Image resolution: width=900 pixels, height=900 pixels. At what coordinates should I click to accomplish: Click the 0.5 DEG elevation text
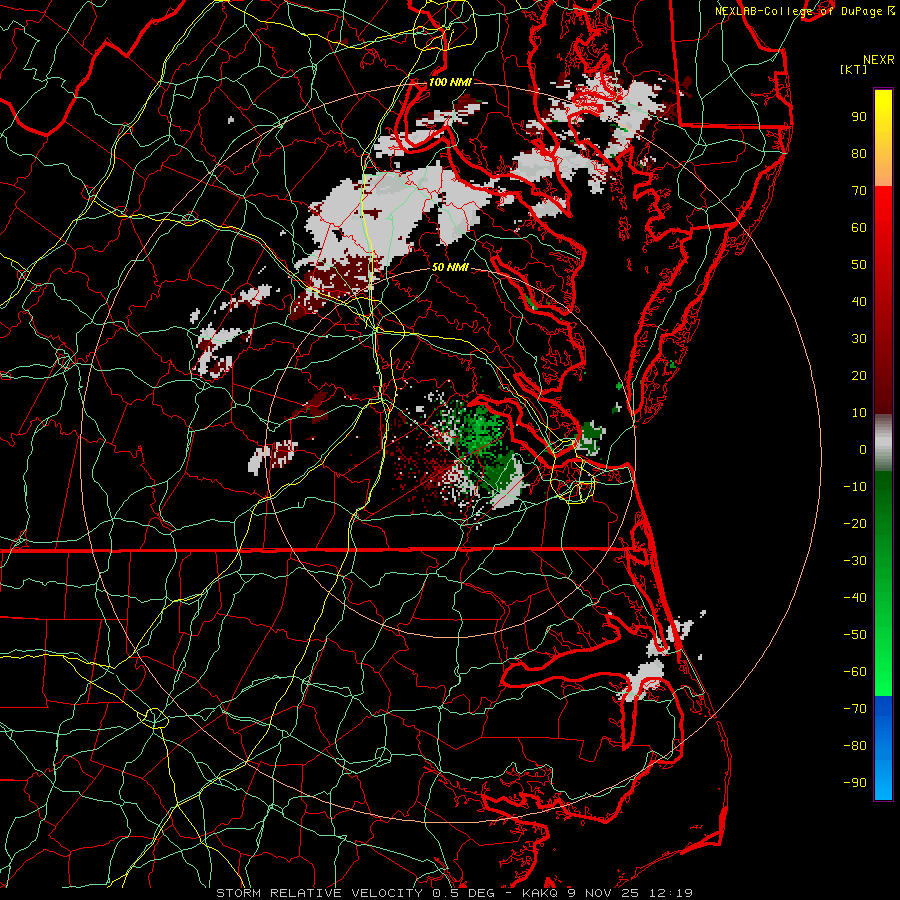click(468, 893)
